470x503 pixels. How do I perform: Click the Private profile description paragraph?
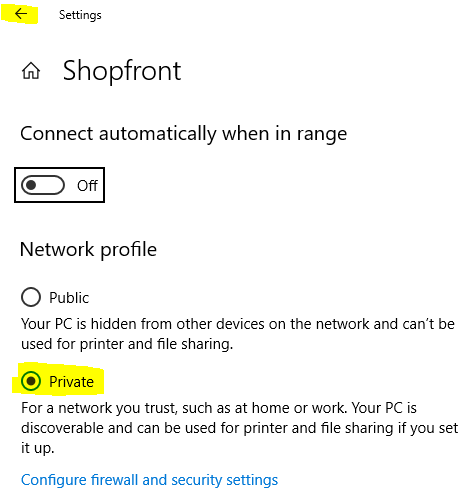[239, 428]
